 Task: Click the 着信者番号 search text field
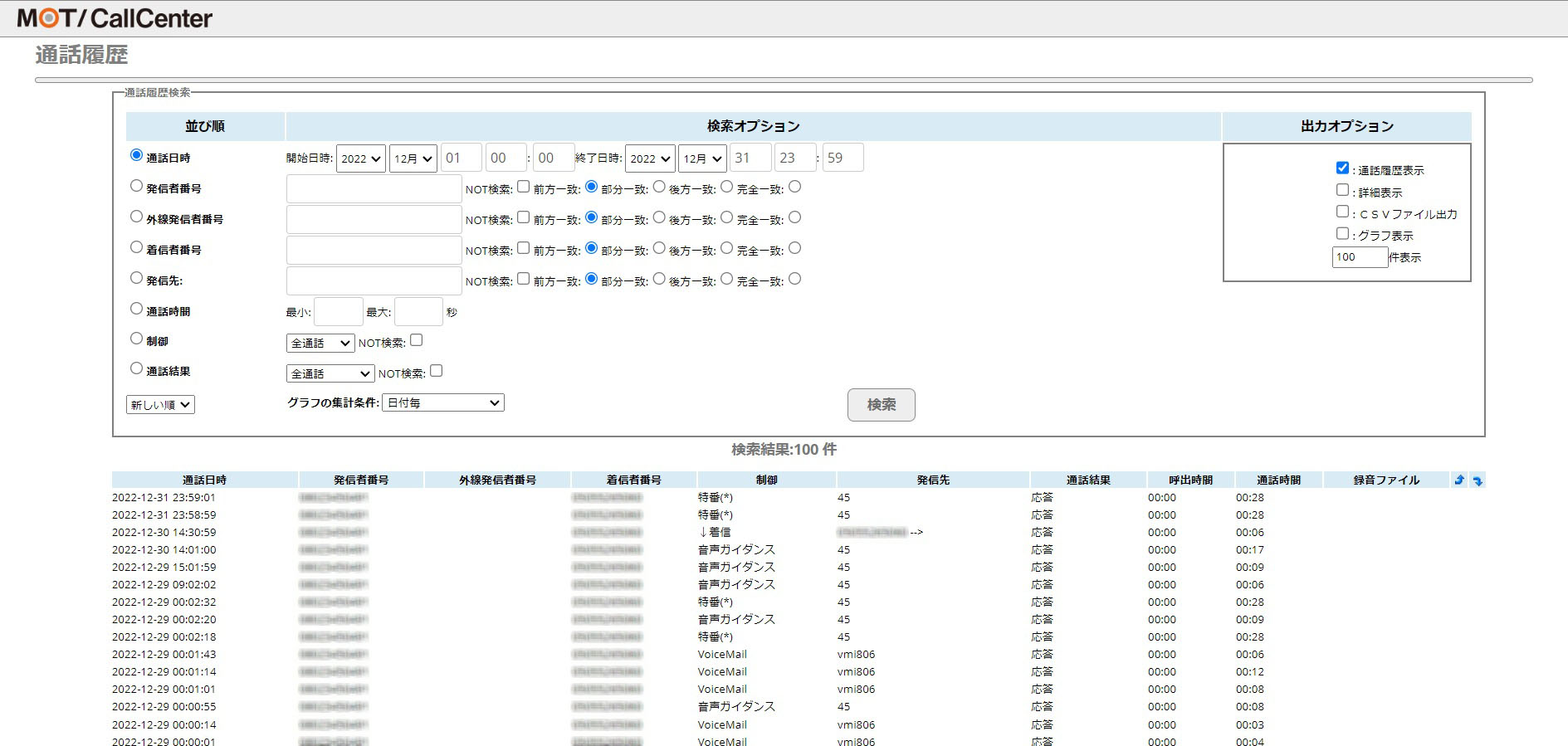click(374, 251)
